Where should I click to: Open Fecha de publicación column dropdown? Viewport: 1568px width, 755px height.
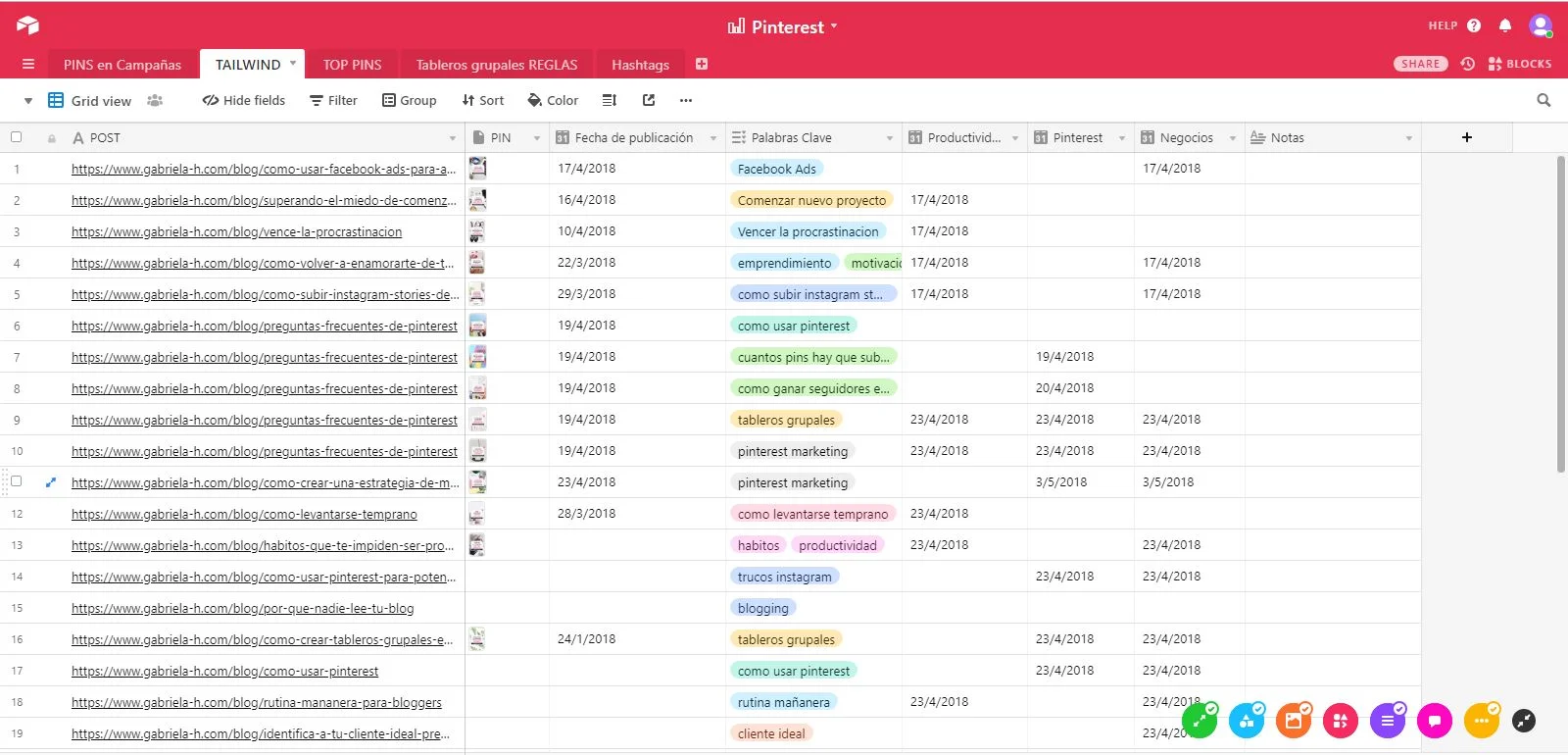[713, 138]
